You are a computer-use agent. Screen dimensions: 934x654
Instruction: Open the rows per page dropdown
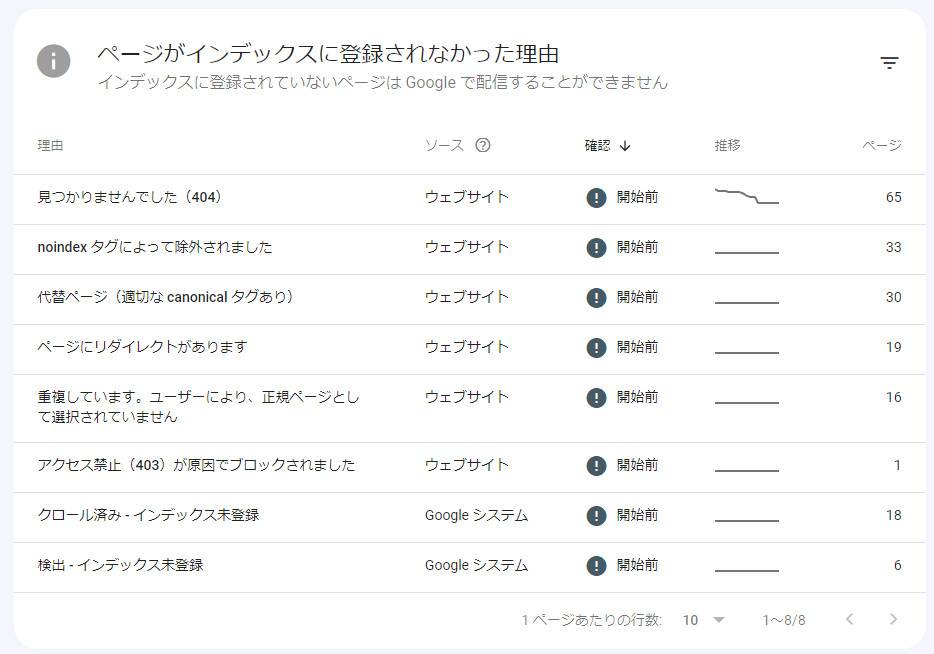pos(704,620)
